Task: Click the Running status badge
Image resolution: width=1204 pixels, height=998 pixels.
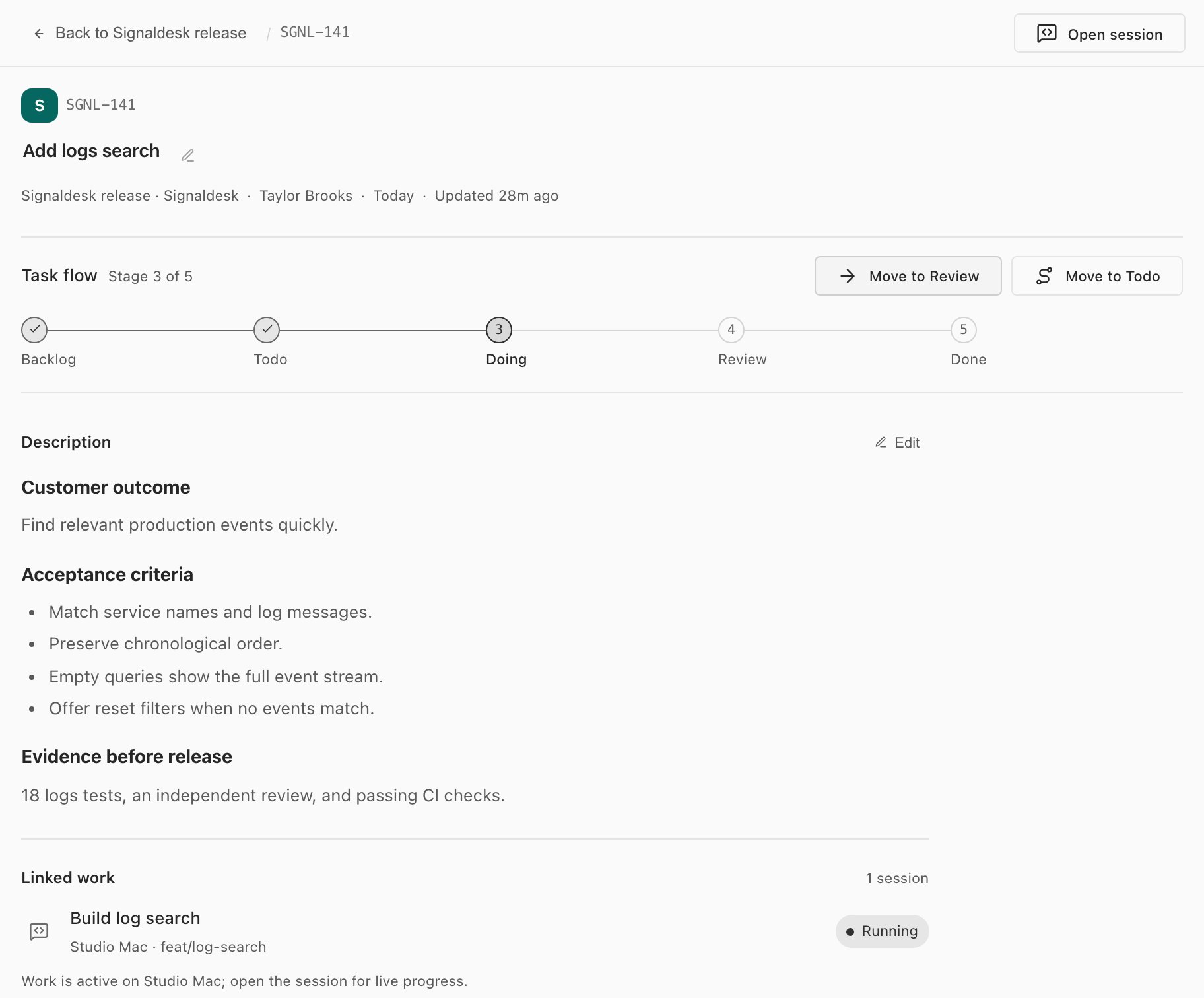Action: pos(882,931)
